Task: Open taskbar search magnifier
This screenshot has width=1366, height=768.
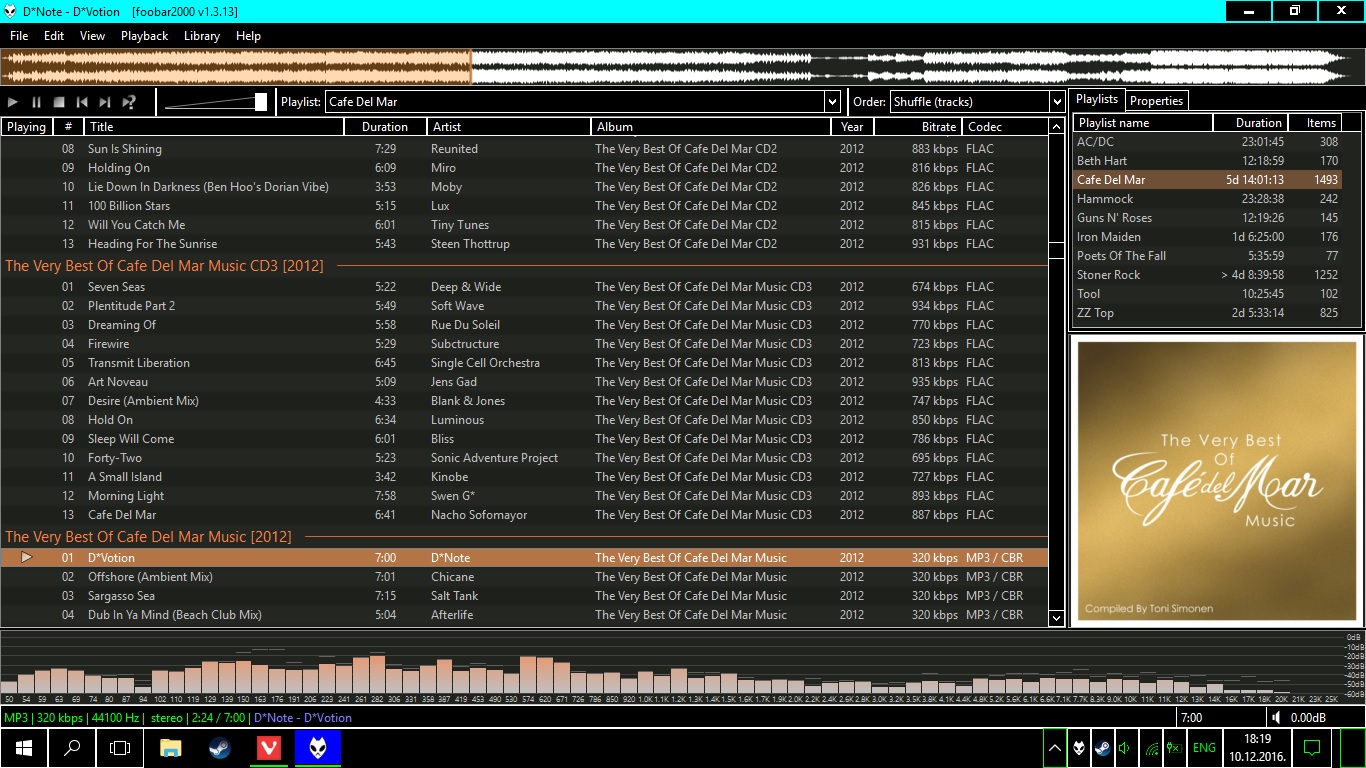Action: (x=72, y=748)
